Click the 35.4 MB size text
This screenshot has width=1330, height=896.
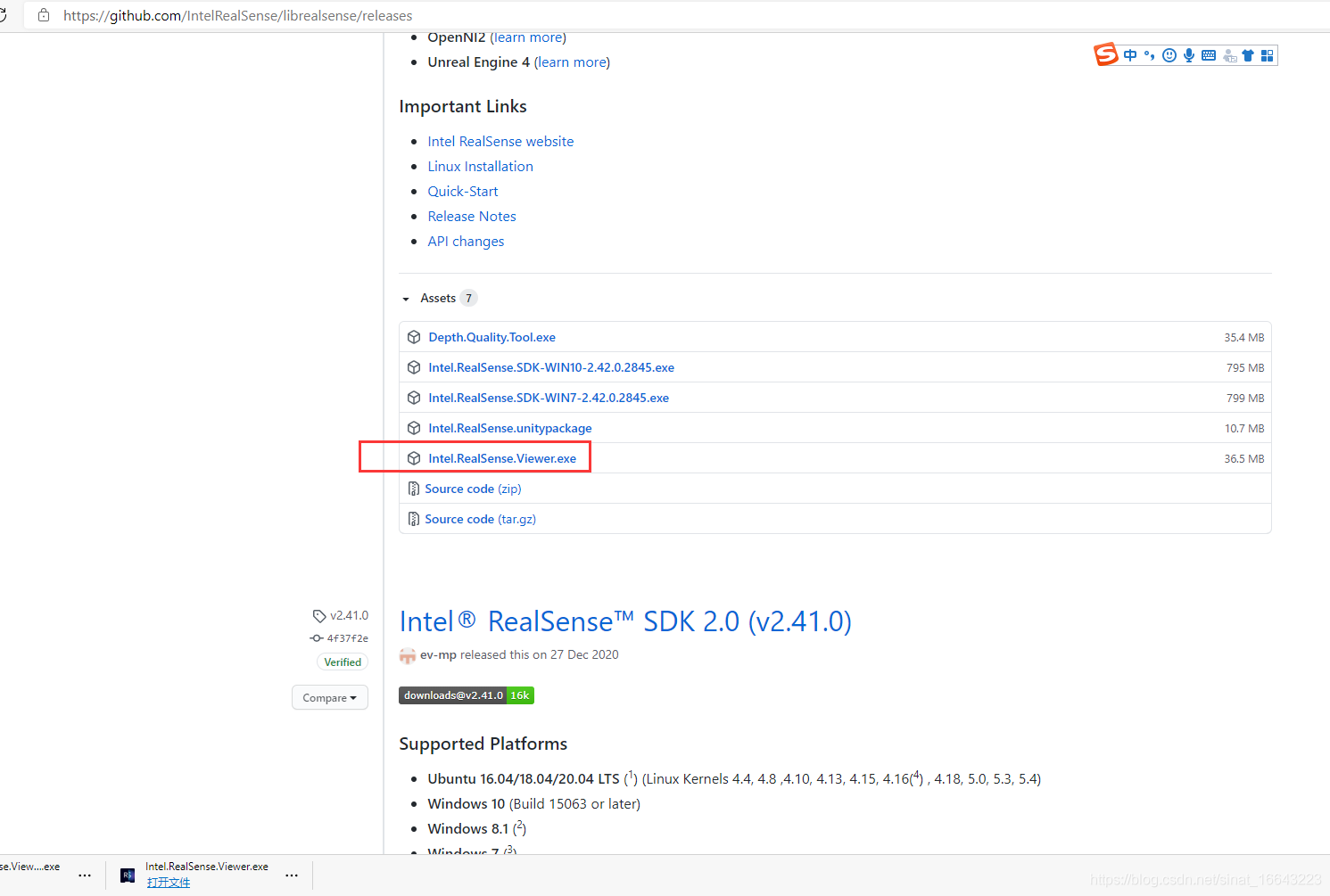1243,338
